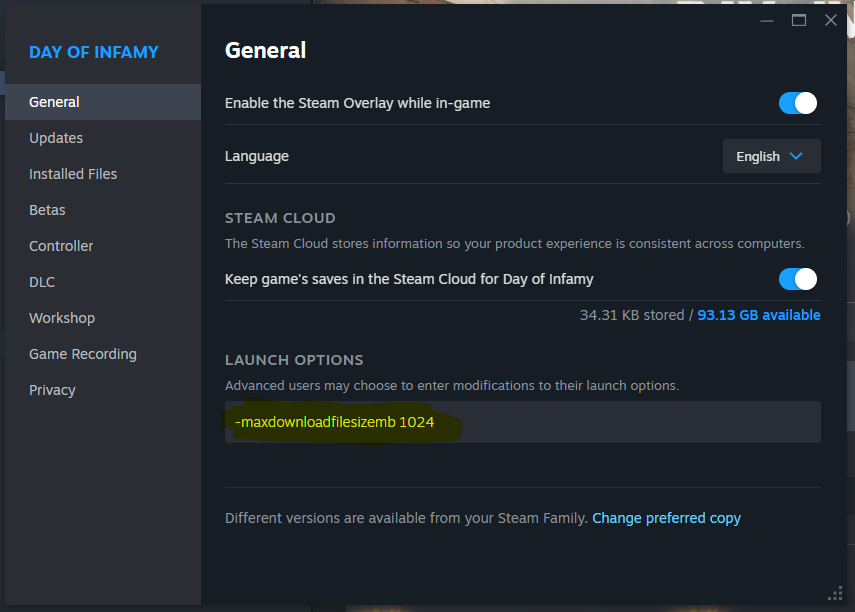Open Controller settings
The width and height of the screenshot is (855, 612).
[x=61, y=246]
